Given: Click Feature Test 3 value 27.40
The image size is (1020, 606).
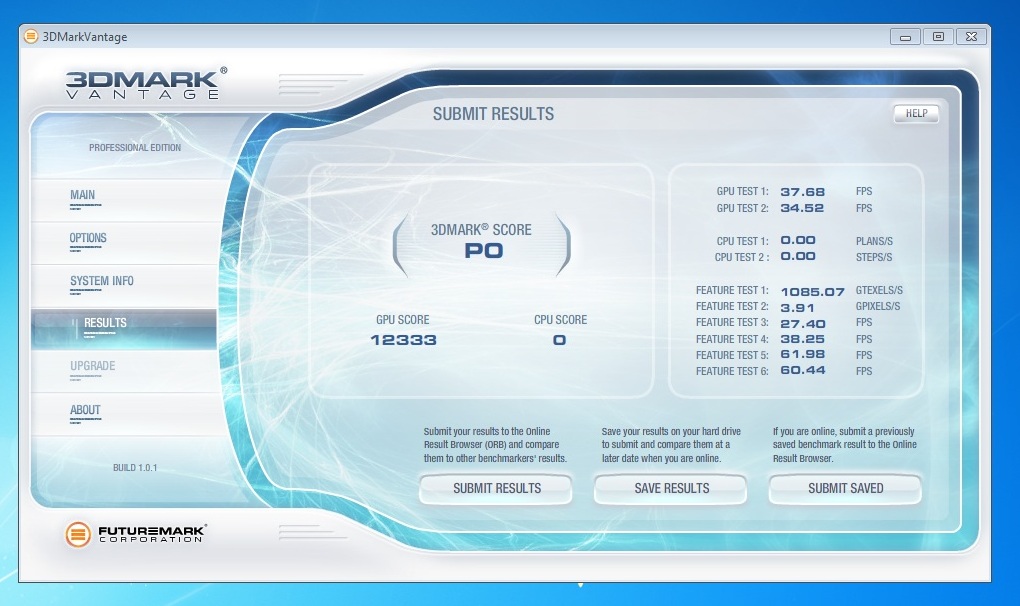Looking at the screenshot, I should tap(803, 323).
